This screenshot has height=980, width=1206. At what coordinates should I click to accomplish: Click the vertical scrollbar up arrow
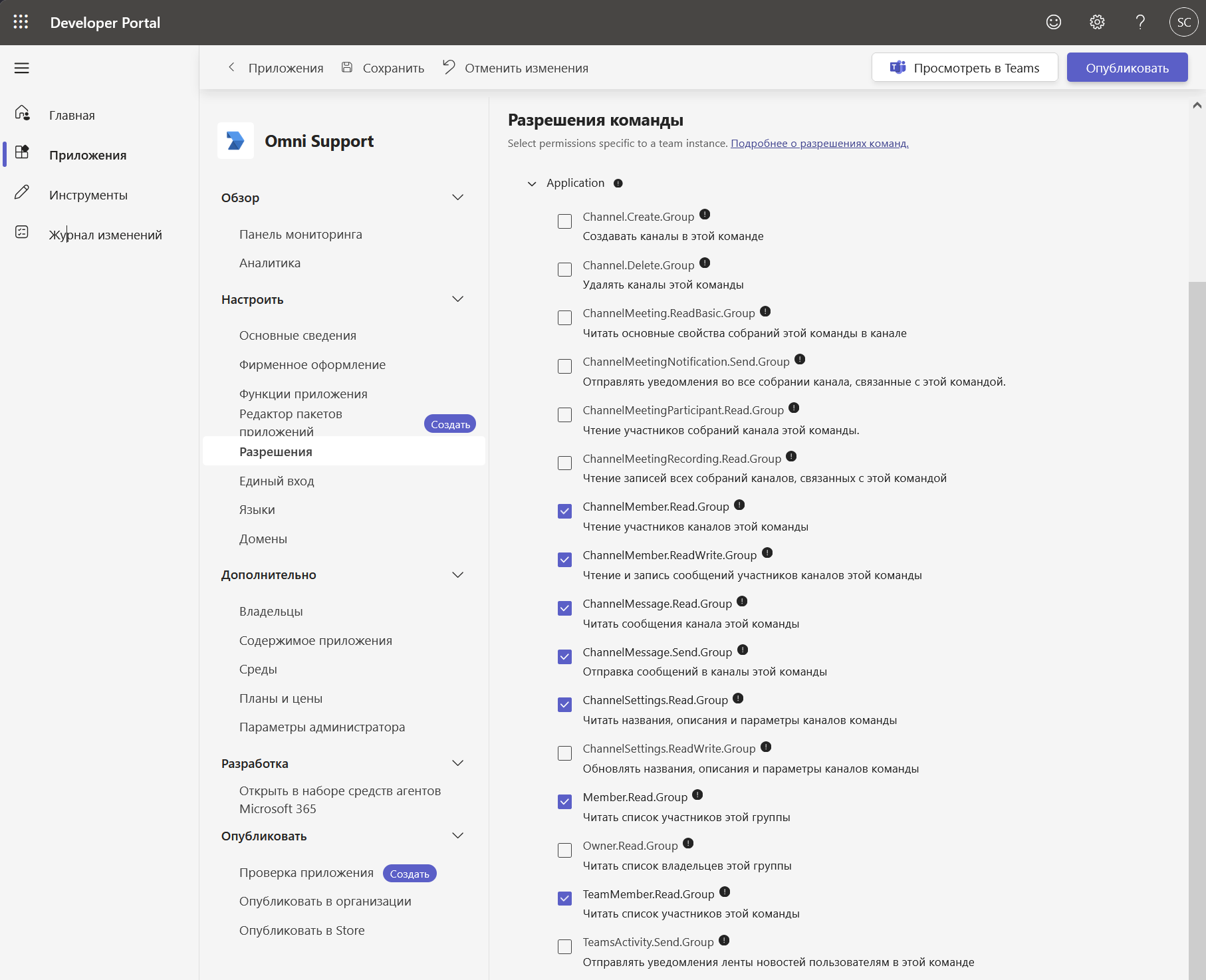1197,105
